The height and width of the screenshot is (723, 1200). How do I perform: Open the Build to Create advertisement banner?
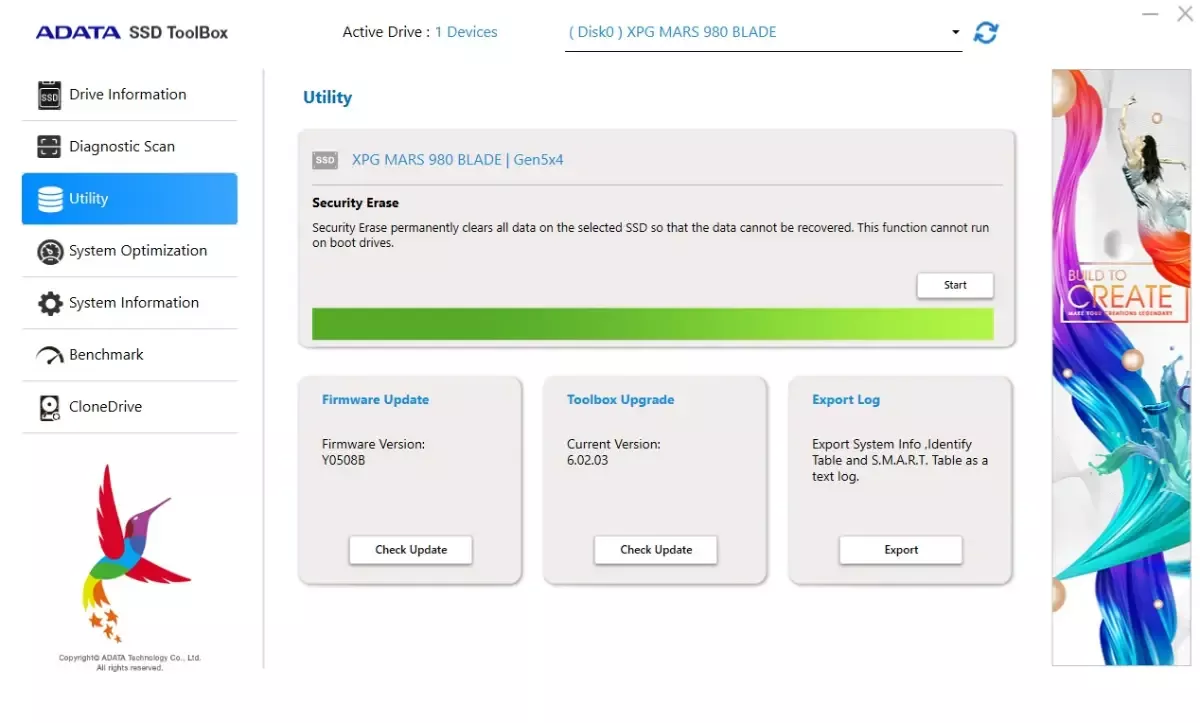[1120, 366]
